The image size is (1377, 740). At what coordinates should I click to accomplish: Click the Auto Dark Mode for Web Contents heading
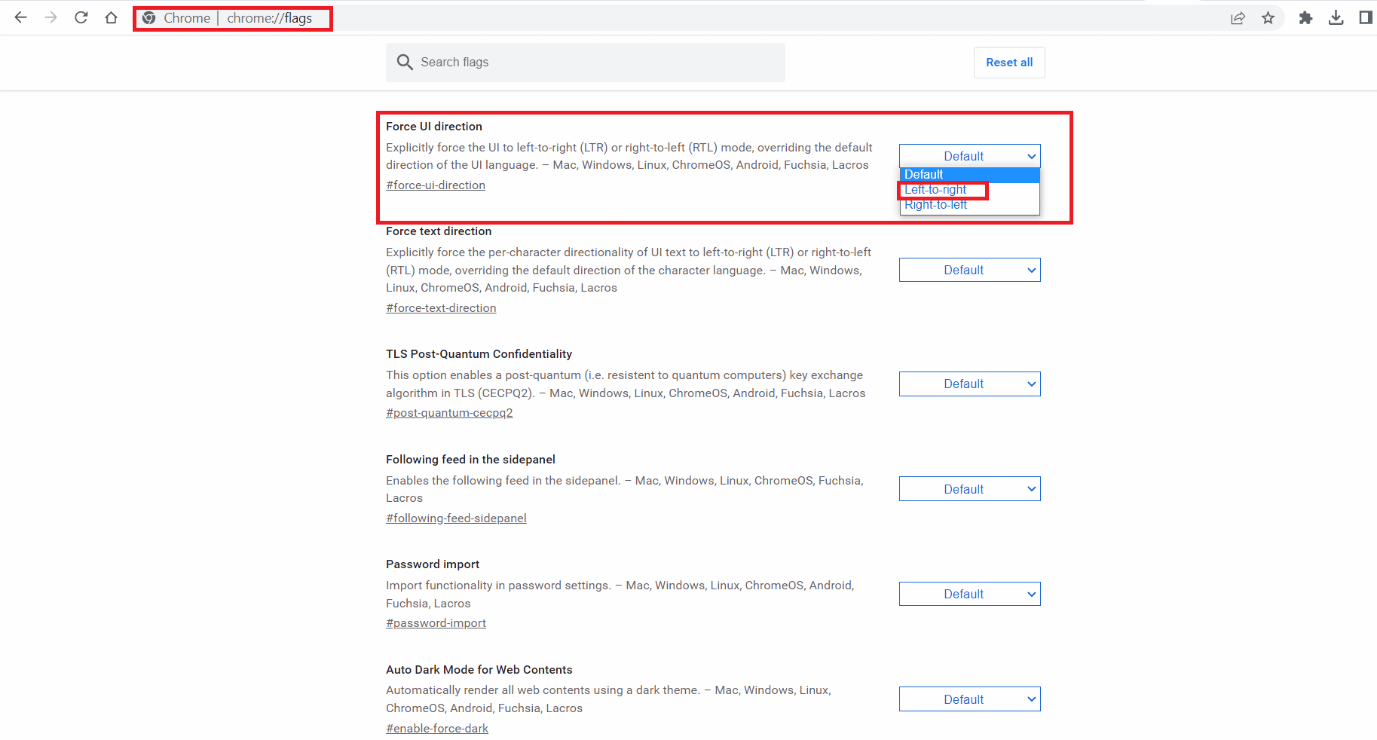coord(479,670)
